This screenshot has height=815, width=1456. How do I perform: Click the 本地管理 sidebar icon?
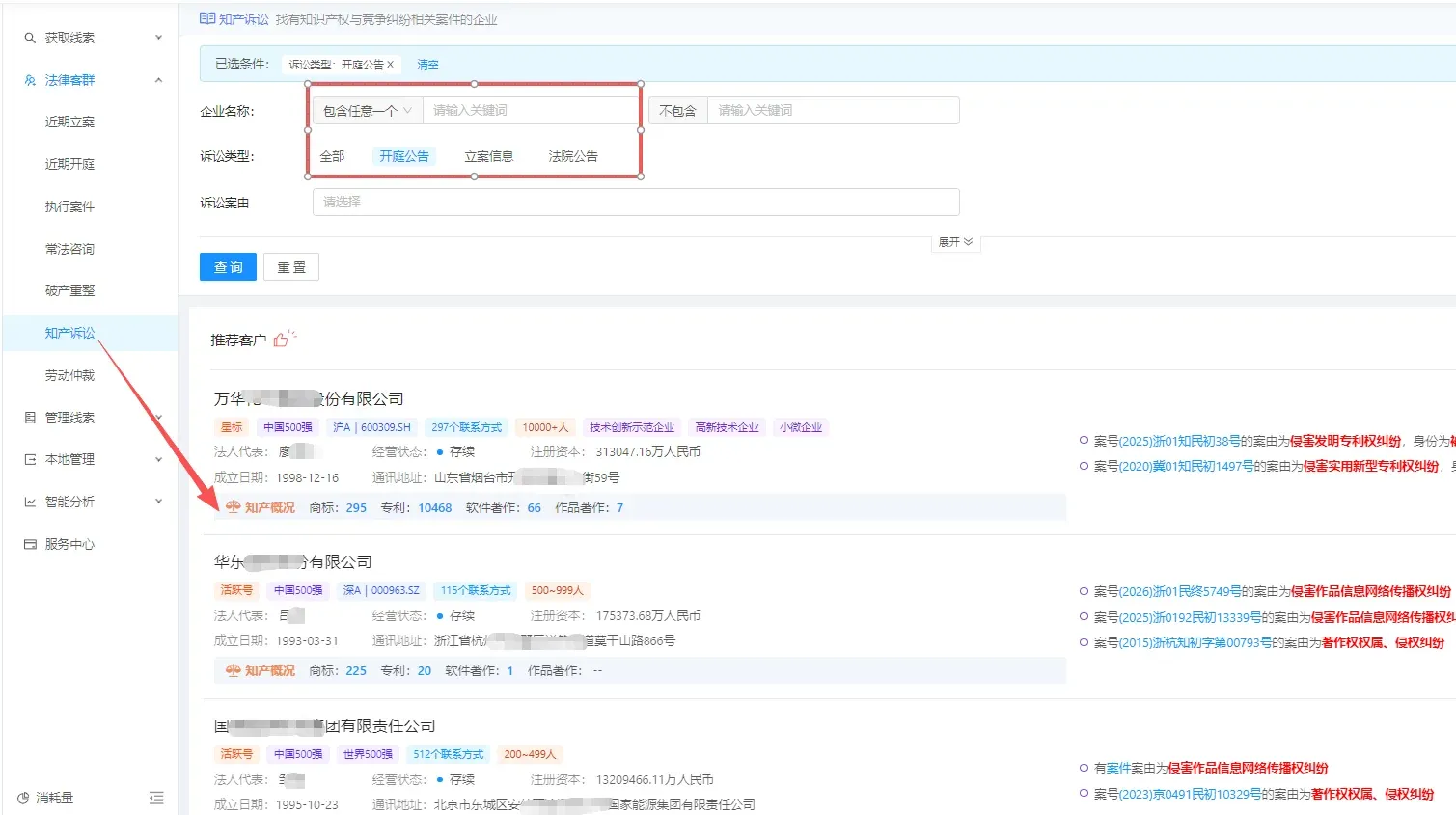coord(30,460)
